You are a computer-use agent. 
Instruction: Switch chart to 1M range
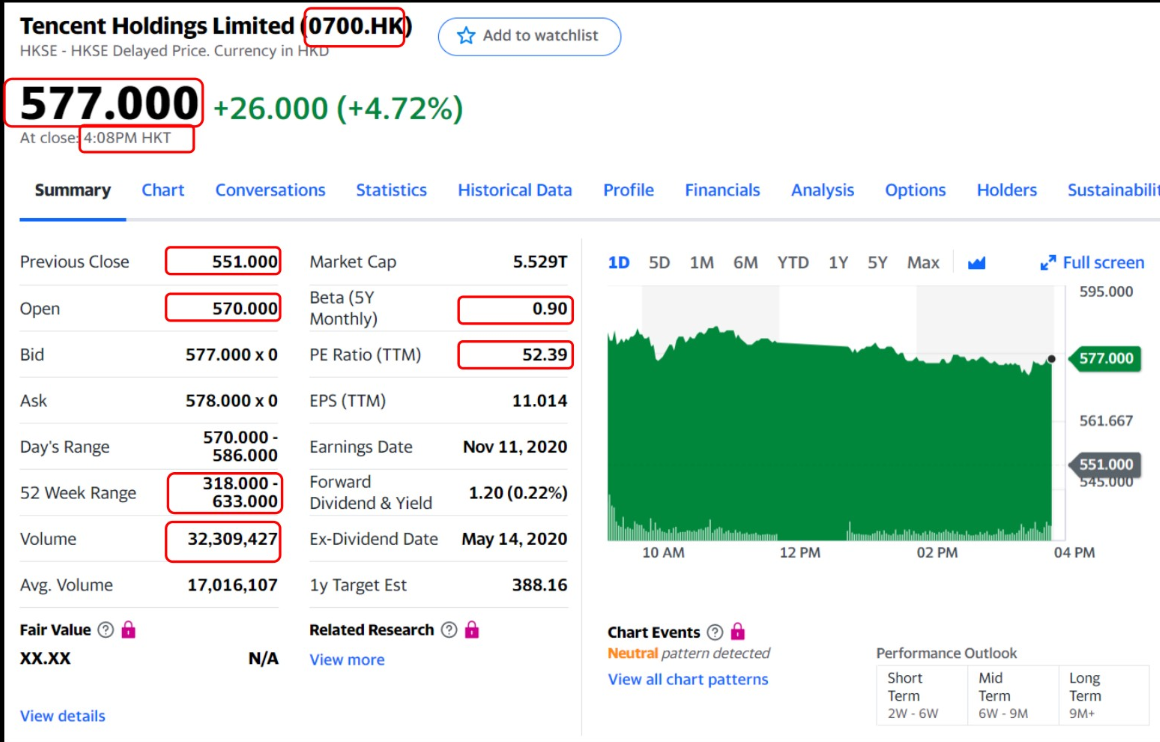tap(701, 263)
